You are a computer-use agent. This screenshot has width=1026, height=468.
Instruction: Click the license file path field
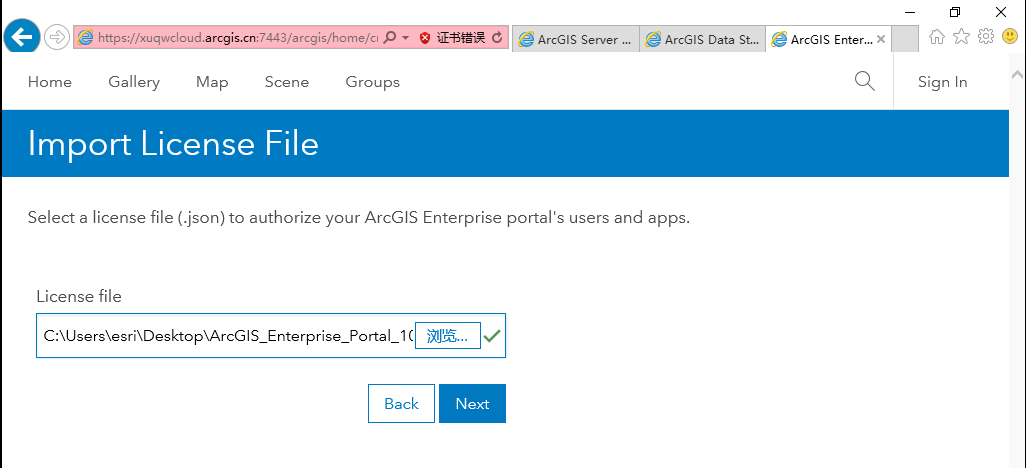tap(226, 336)
